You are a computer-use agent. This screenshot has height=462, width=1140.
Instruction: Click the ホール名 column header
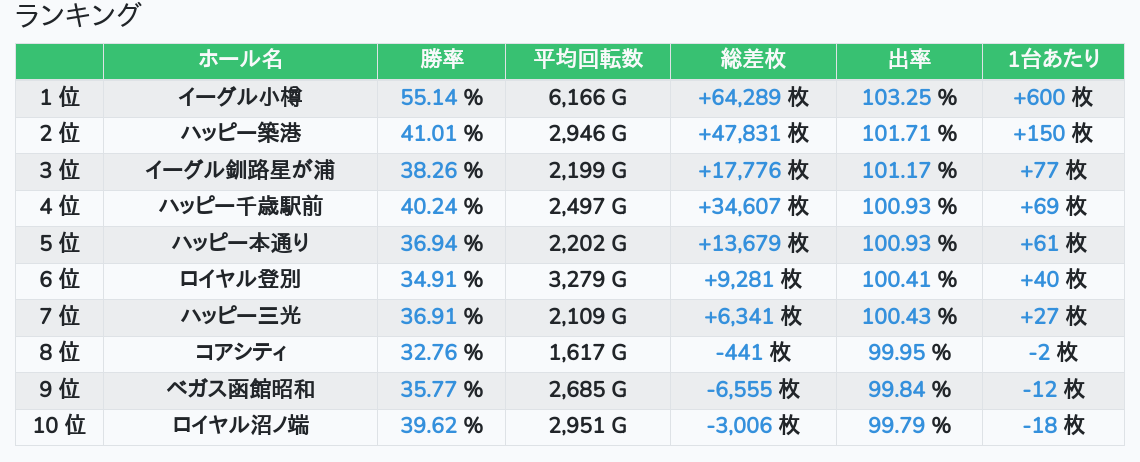pos(240,60)
